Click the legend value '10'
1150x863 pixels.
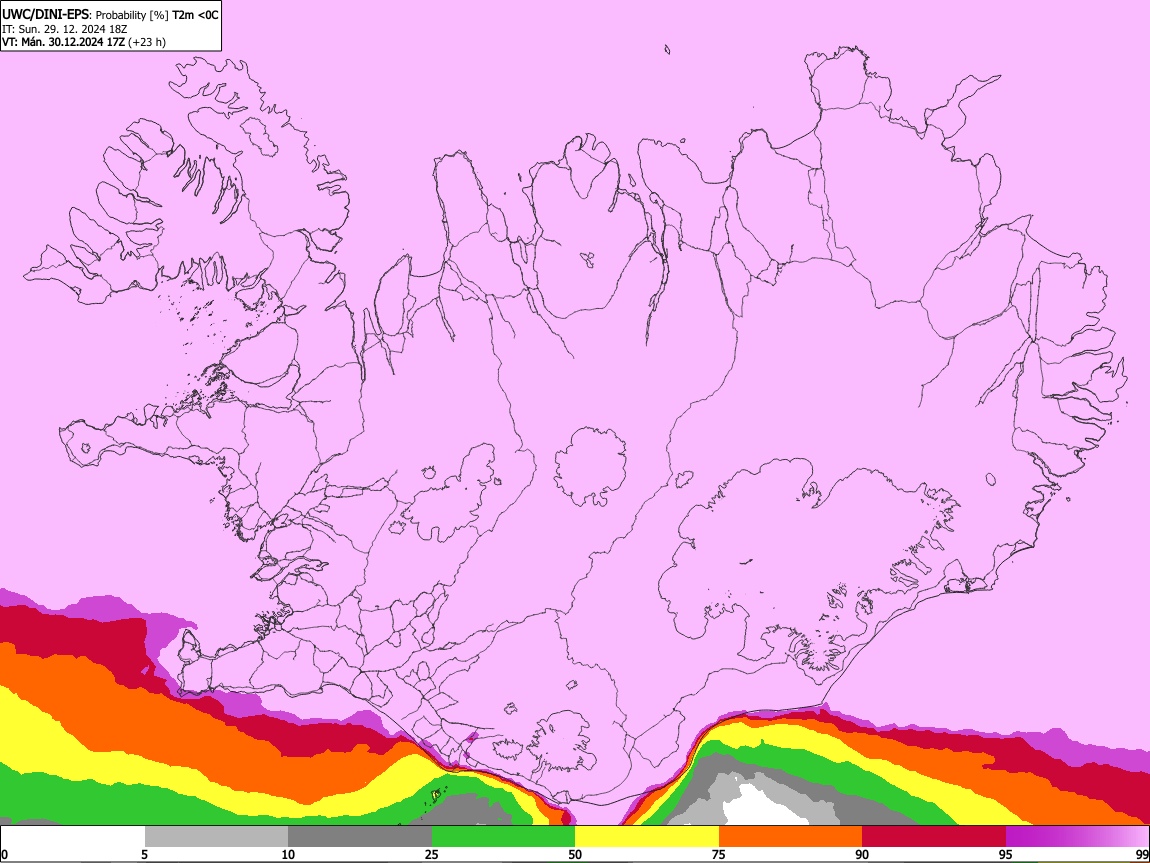tap(288, 854)
